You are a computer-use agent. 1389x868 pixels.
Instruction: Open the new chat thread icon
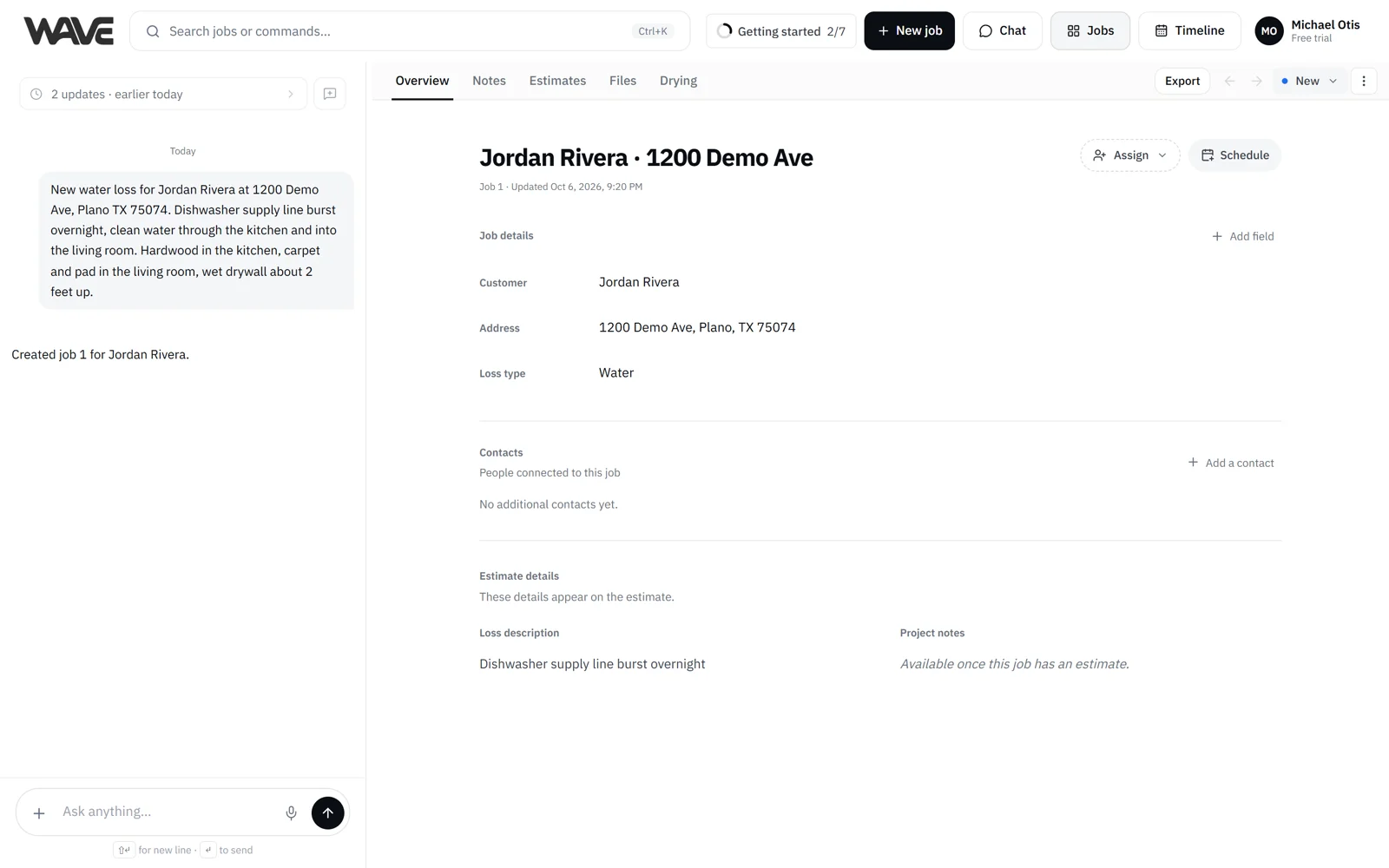(330, 94)
